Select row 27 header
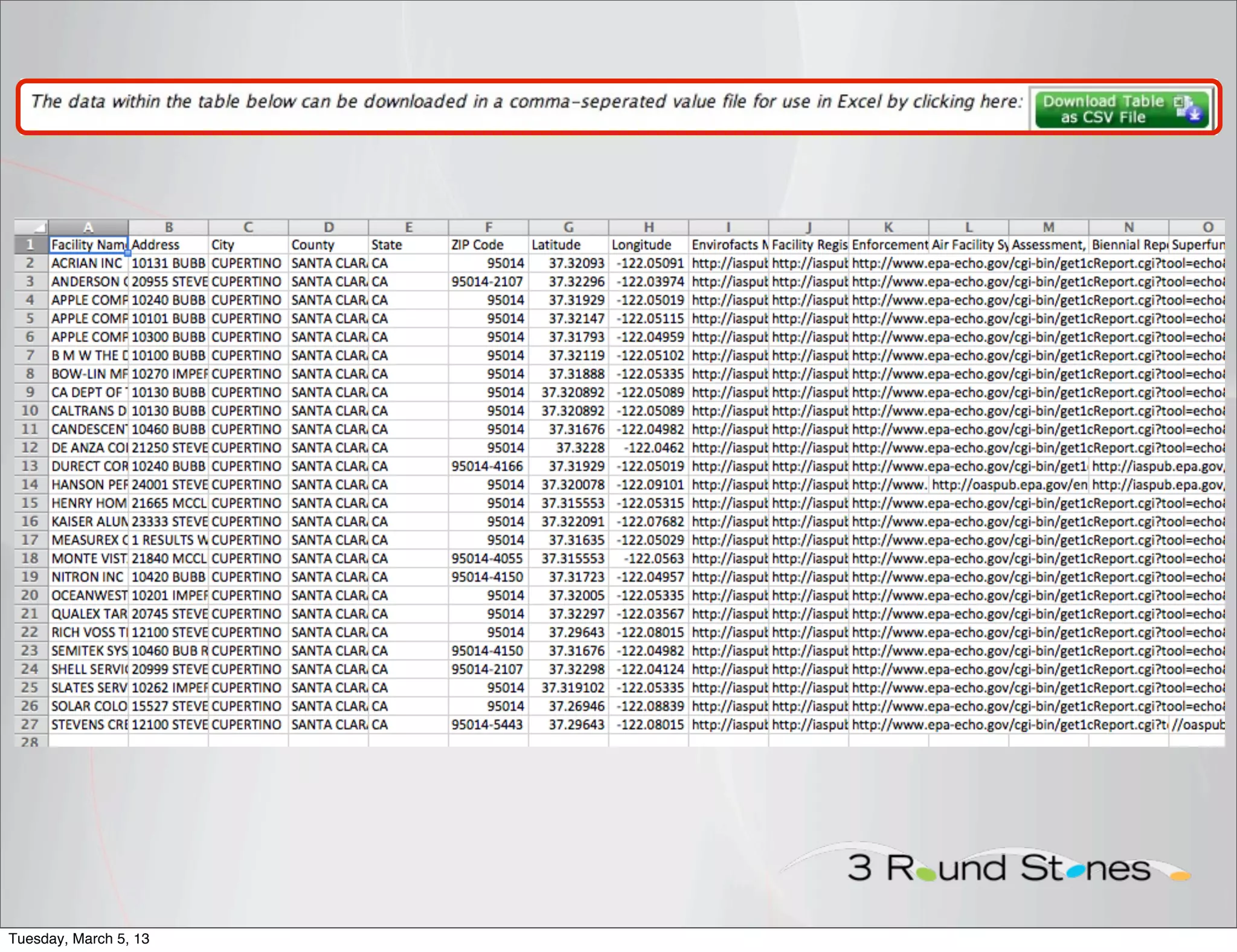 [x=30, y=724]
